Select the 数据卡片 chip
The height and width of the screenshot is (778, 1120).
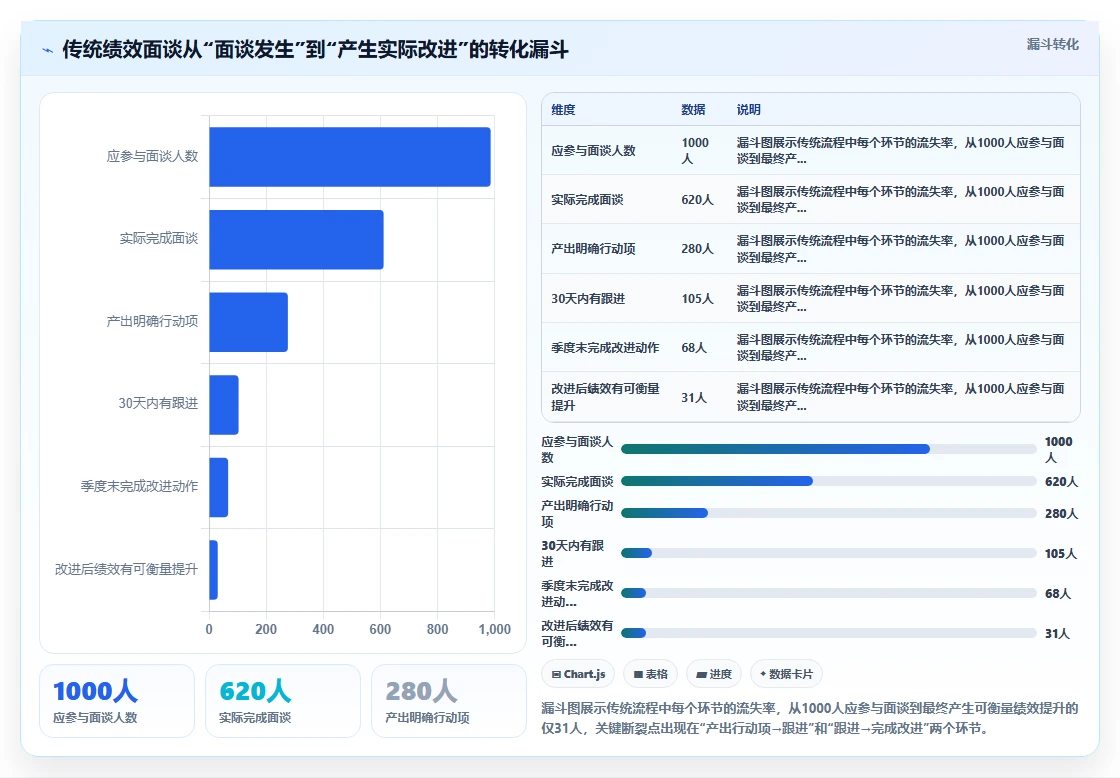pos(786,674)
